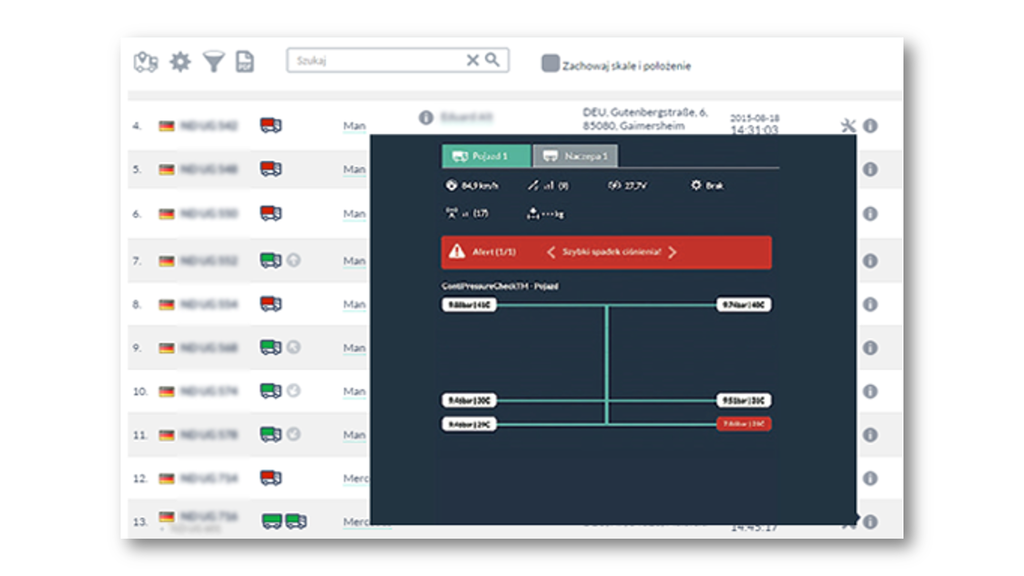This screenshot has width=1024, height=576.
Task: Open the Man link in row 9
Action: 355,348
